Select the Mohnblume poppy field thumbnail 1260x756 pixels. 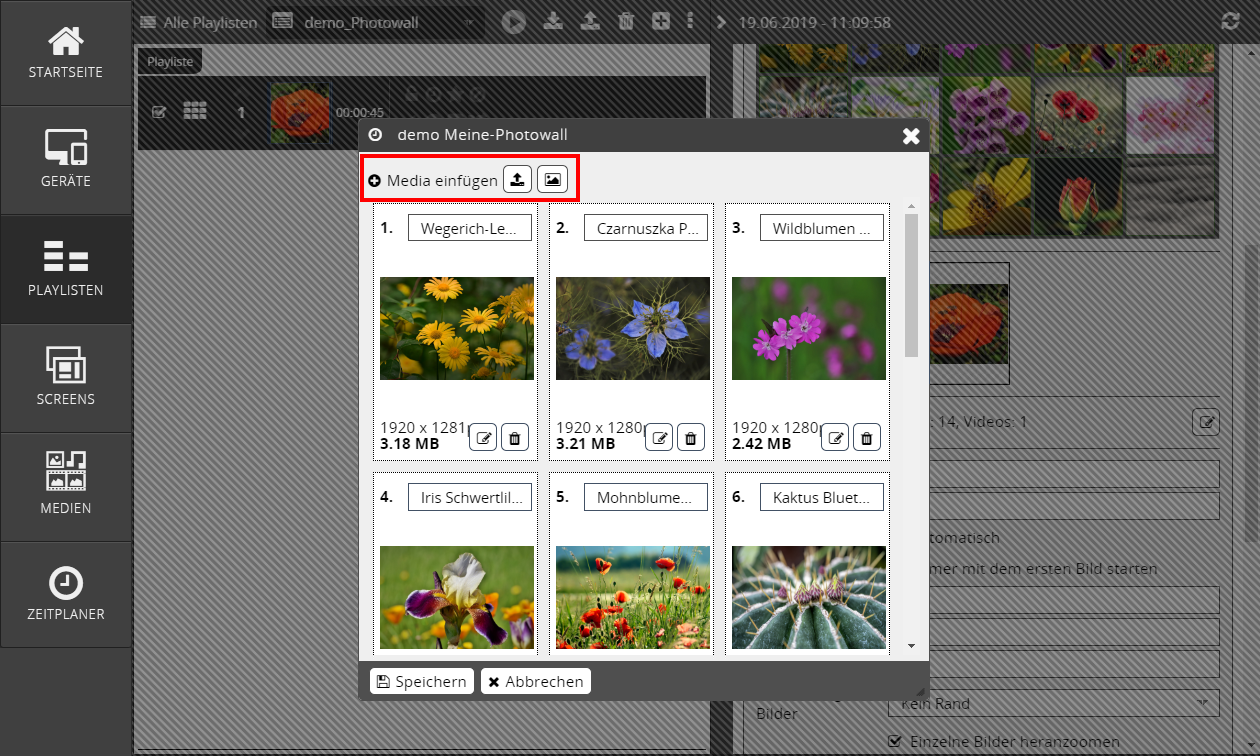coord(633,597)
